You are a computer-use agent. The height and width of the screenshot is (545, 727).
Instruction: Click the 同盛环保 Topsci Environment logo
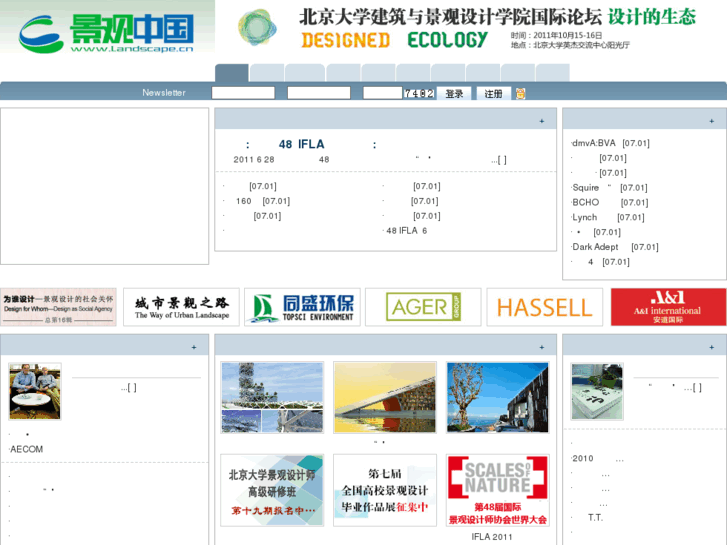coord(302,307)
